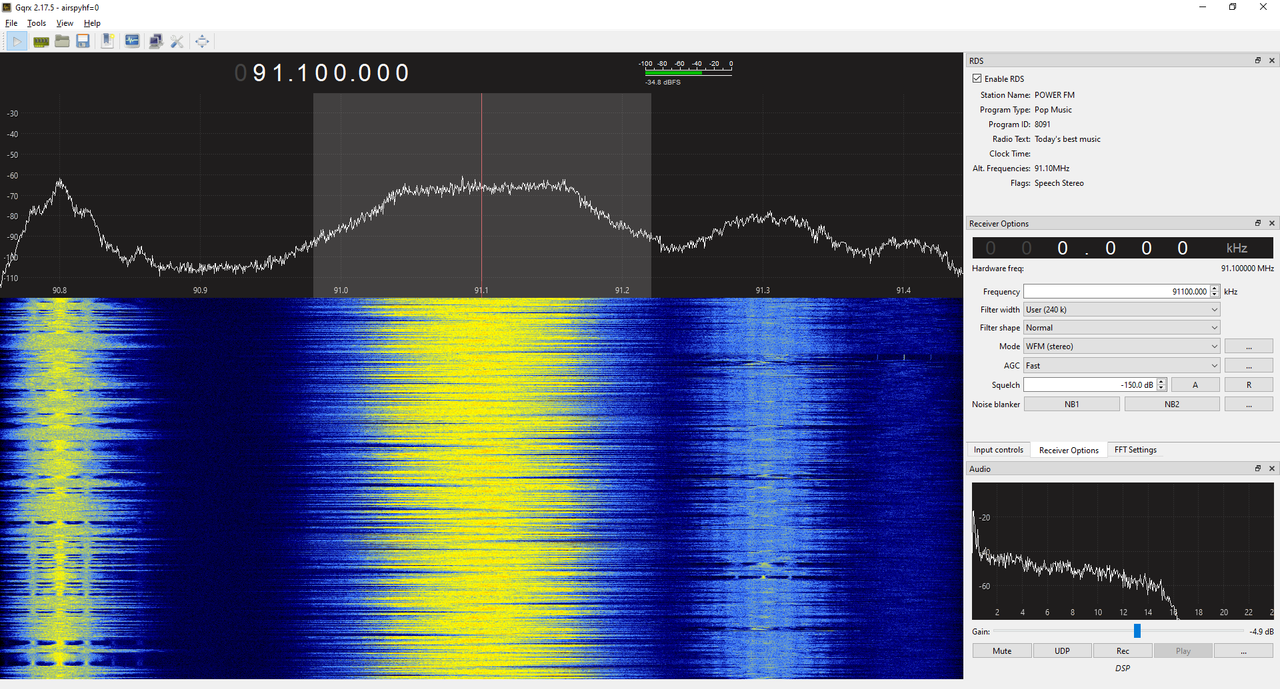The image size is (1280, 689).
Task: Click the station name POWER FM
Action: point(1054,95)
